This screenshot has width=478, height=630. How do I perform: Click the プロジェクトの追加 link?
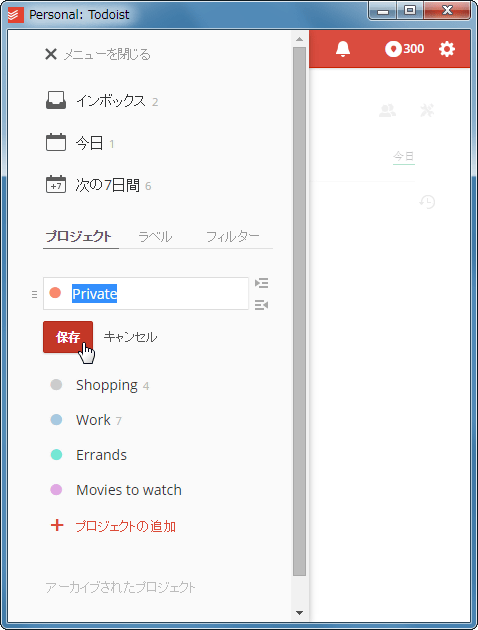(x=126, y=526)
